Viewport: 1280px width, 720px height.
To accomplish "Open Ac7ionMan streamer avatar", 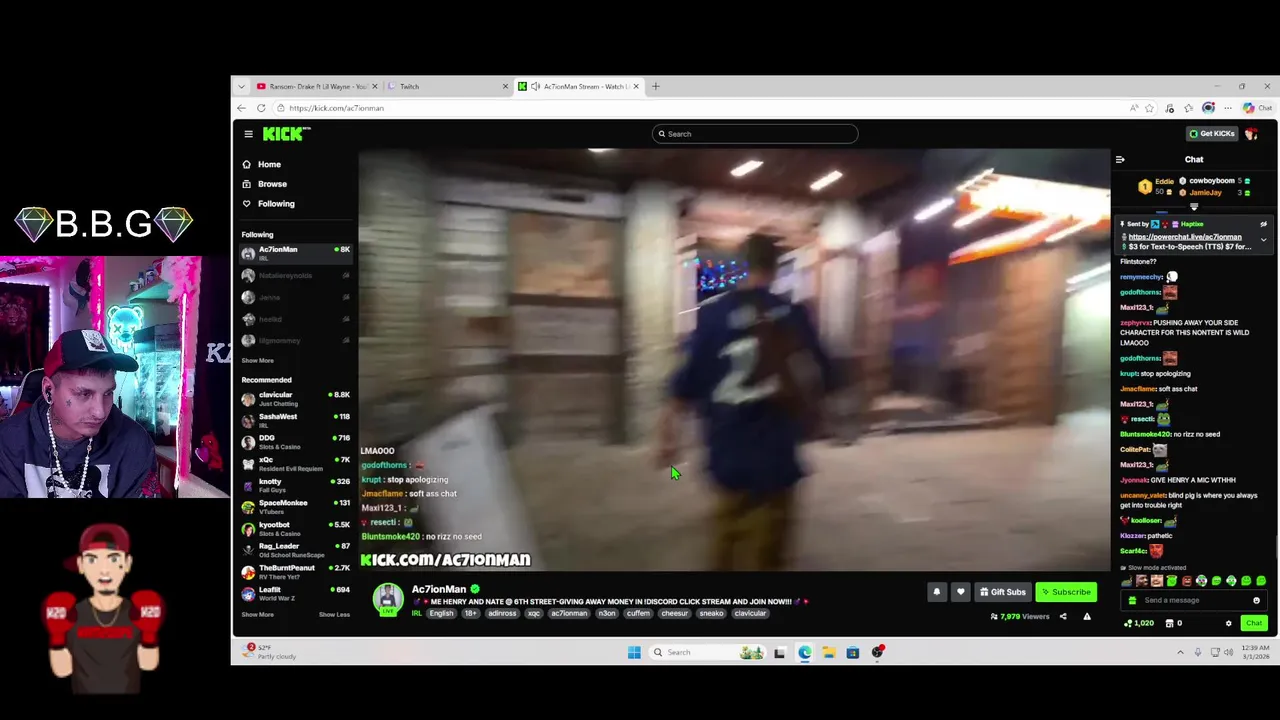I will click(x=389, y=598).
